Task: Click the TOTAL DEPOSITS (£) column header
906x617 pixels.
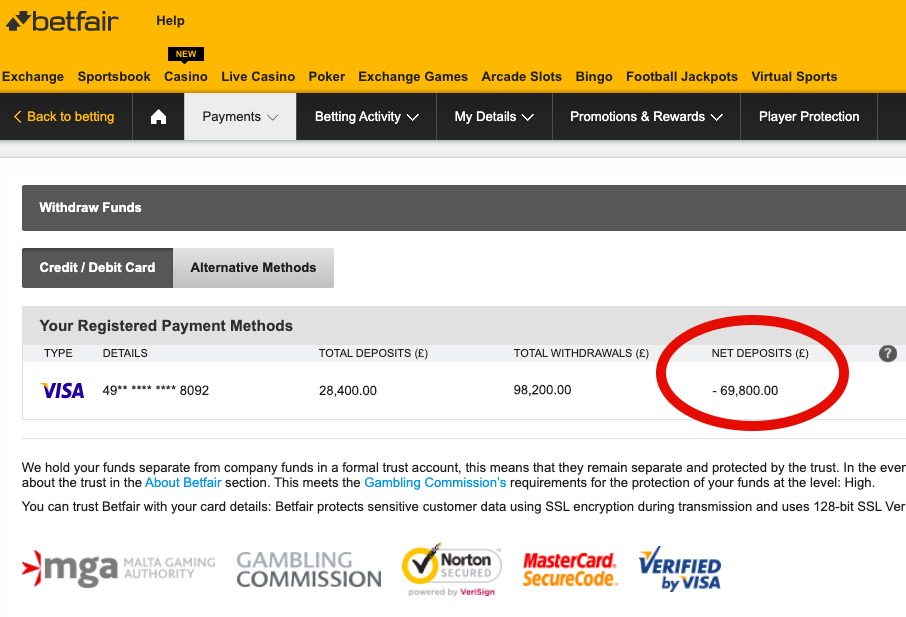Action: 373,353
